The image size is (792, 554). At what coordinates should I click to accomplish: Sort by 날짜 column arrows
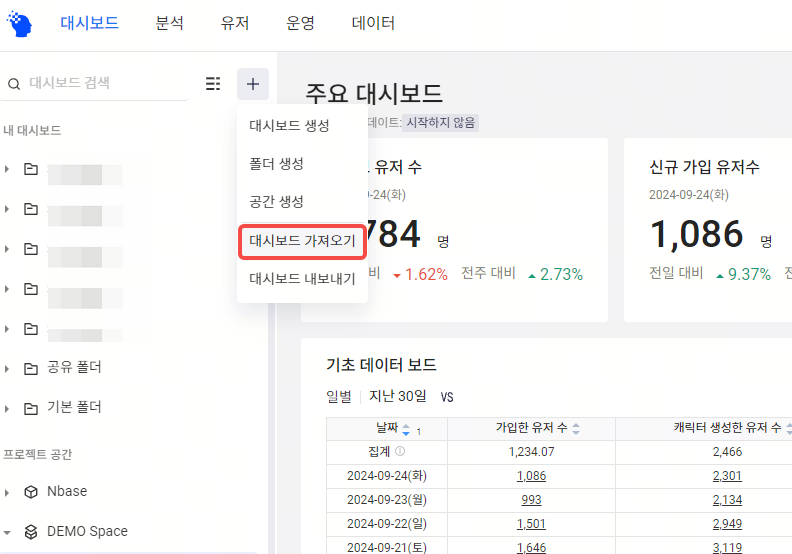coord(406,430)
